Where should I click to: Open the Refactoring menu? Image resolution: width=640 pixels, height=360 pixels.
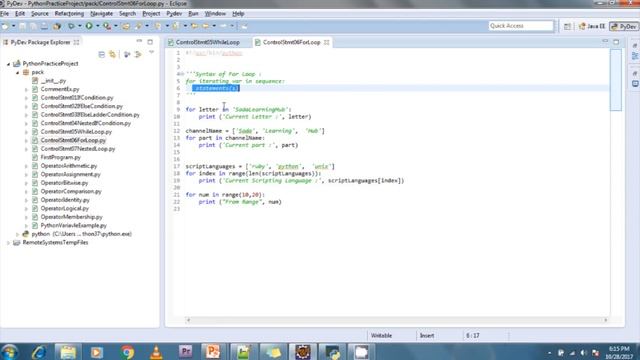69,13
